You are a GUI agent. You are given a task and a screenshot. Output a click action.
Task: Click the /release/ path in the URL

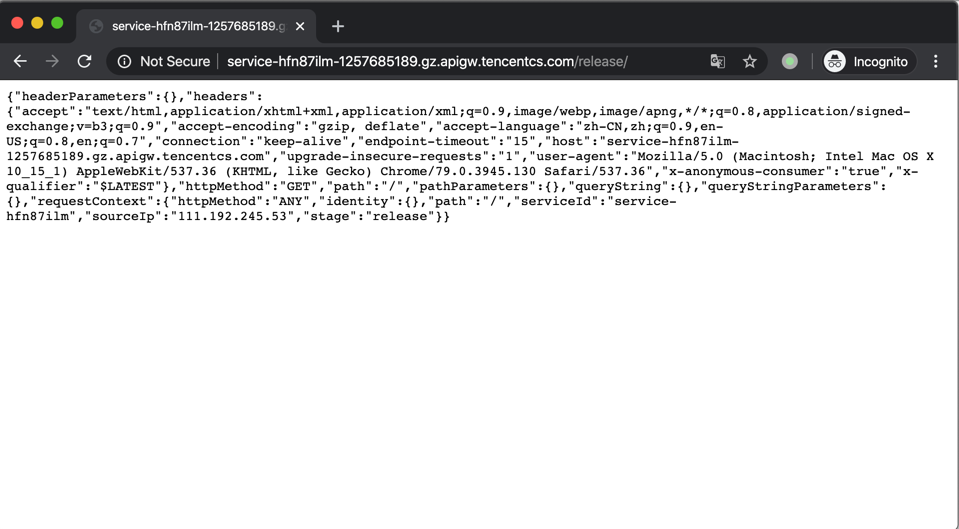601,61
